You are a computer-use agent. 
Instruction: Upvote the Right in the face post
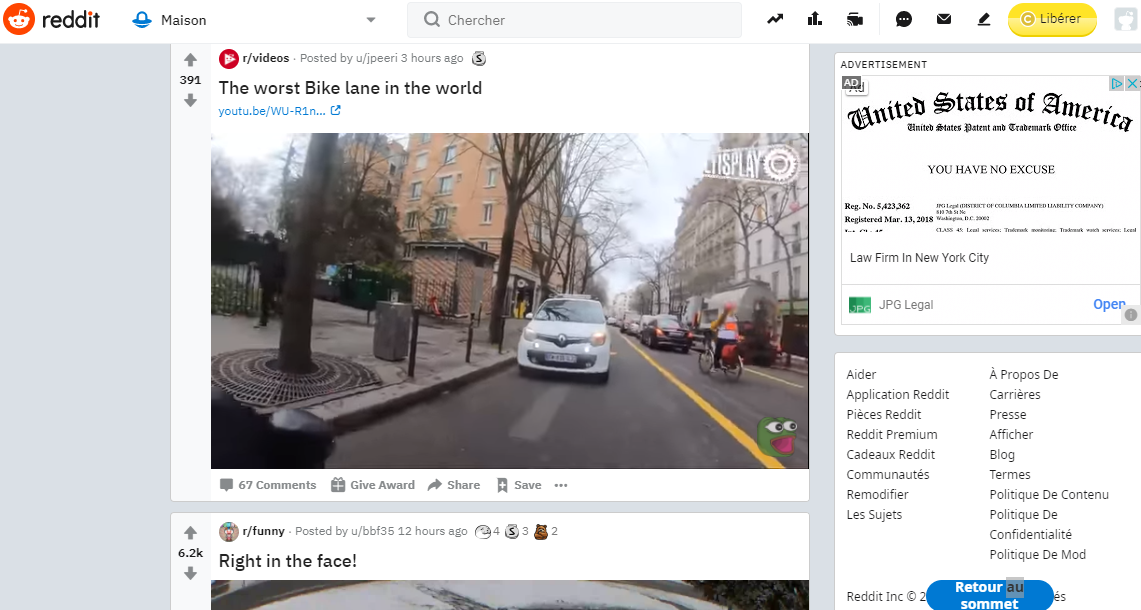pos(190,533)
